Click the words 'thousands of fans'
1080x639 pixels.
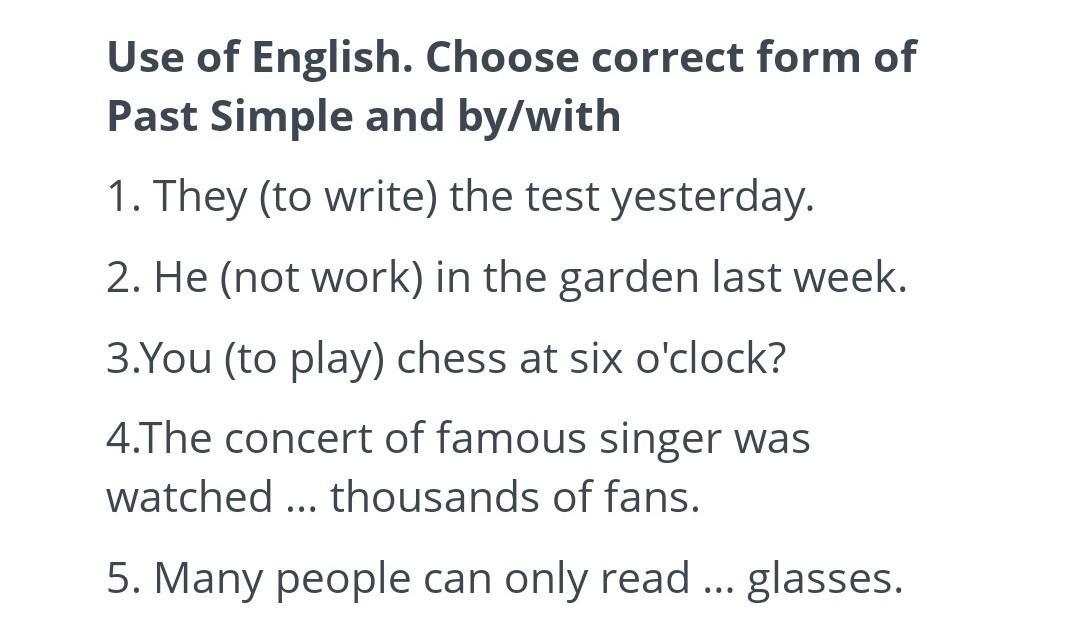515,497
